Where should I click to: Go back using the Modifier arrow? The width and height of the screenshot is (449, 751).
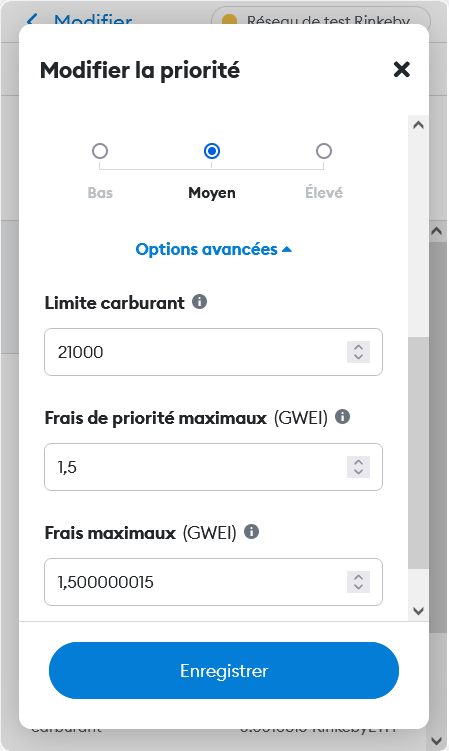click(32, 20)
